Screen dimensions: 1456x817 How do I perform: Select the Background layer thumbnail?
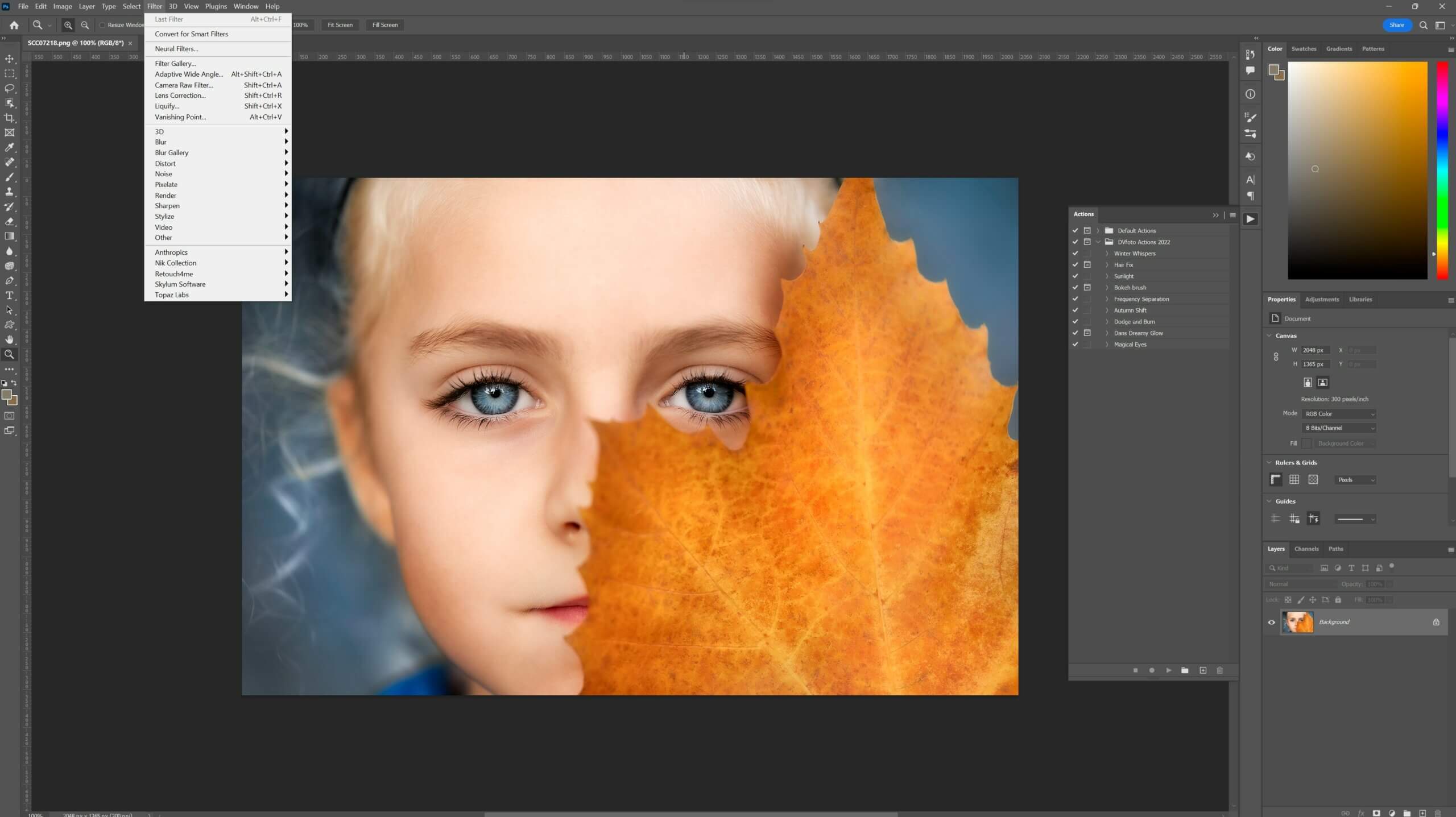[x=1297, y=622]
